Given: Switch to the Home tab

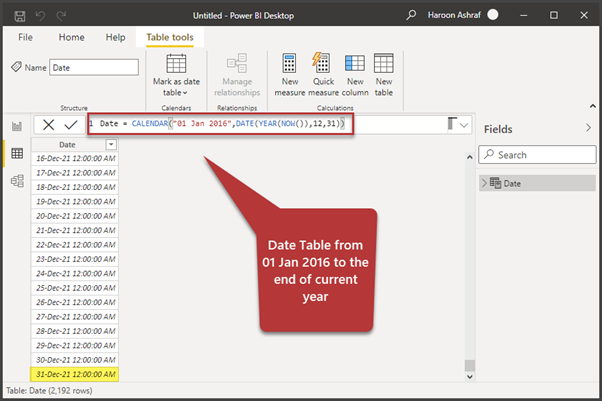Looking at the screenshot, I should [71, 37].
